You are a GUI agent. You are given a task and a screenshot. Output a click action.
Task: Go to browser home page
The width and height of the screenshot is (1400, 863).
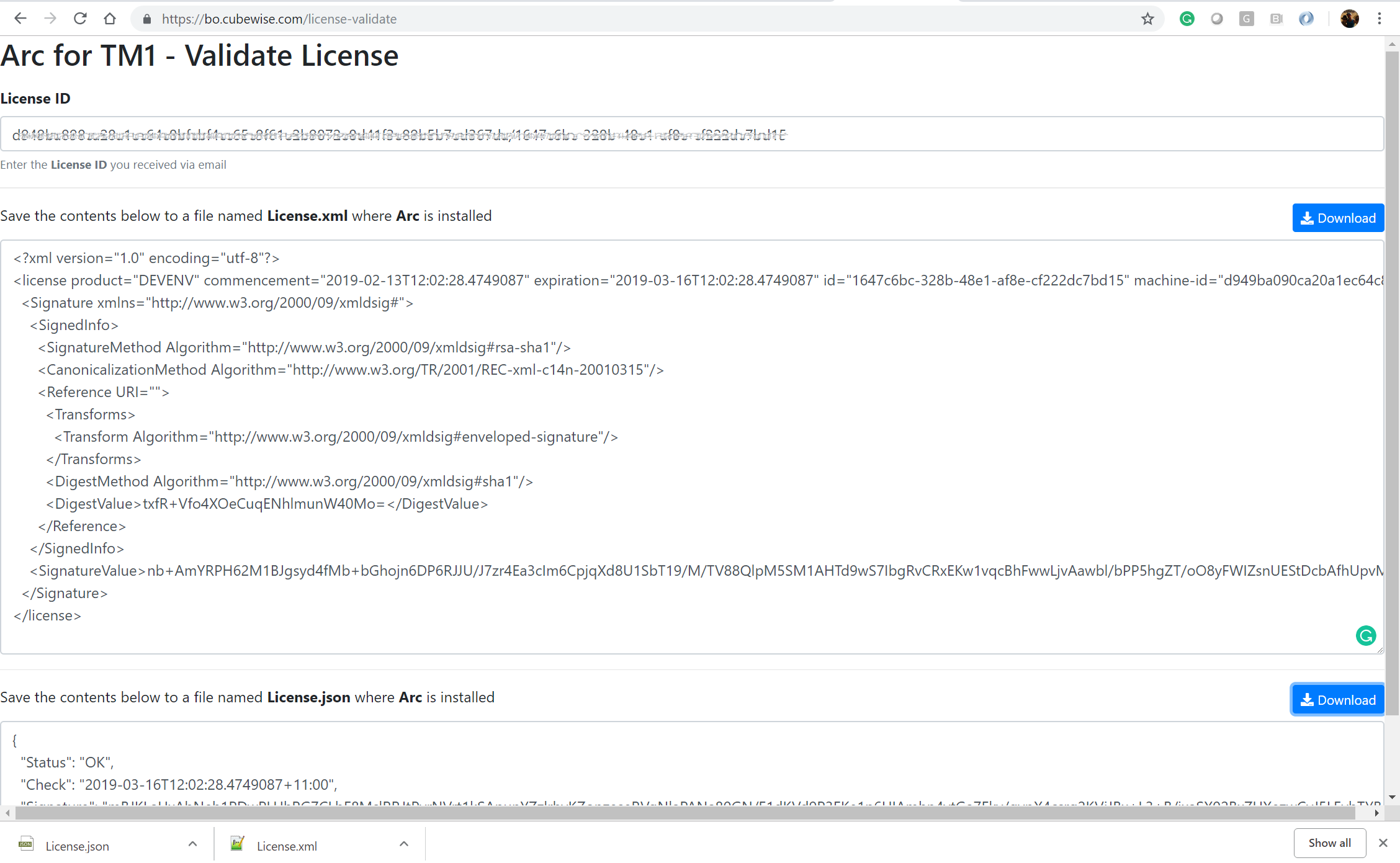click(110, 19)
